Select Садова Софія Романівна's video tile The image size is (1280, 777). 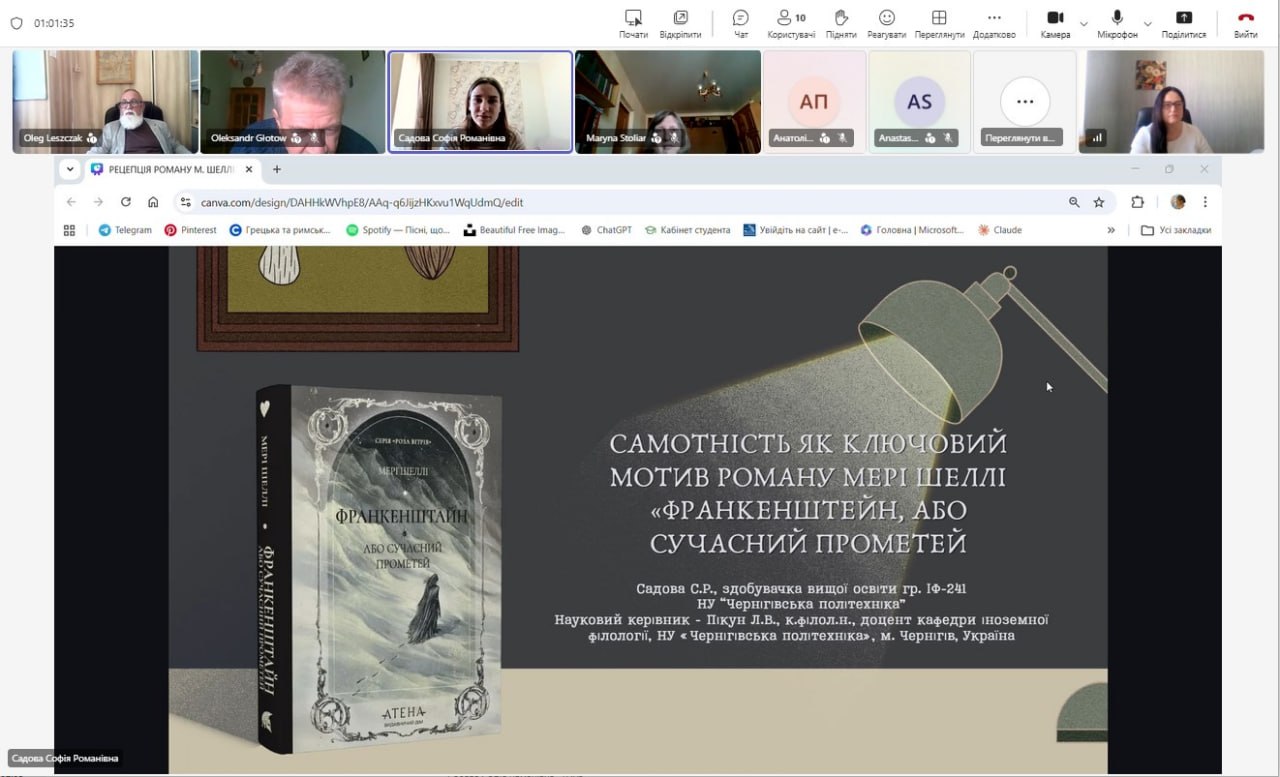pos(480,102)
